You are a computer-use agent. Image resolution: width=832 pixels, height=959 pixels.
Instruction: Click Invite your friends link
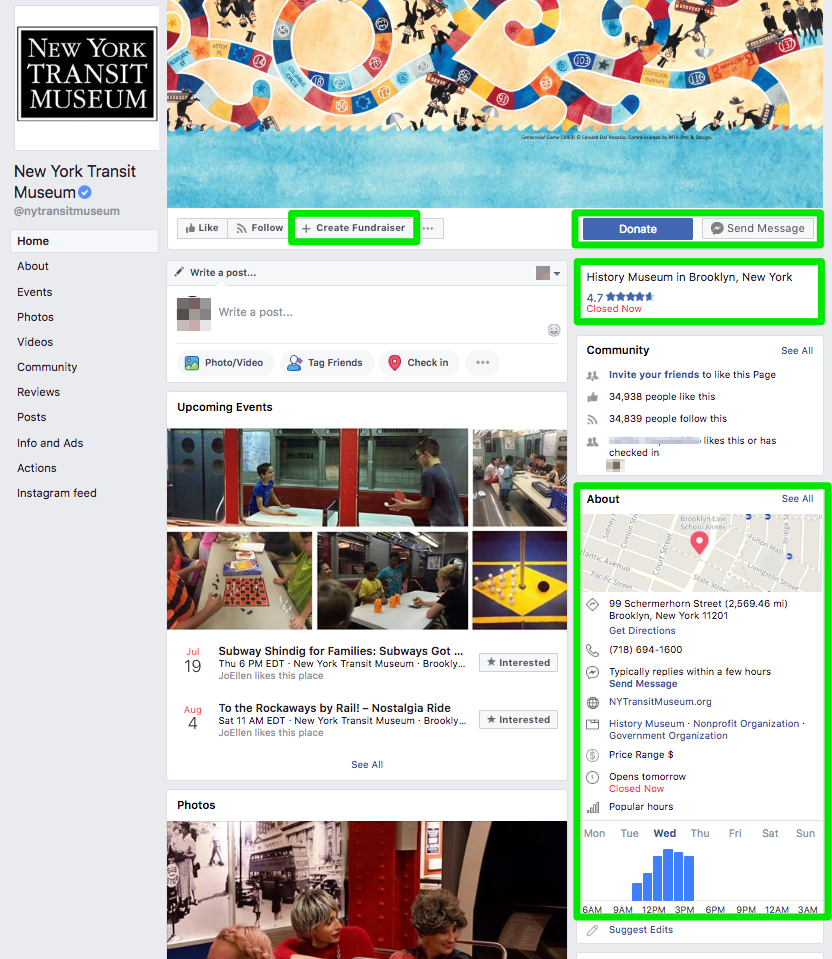(653, 374)
